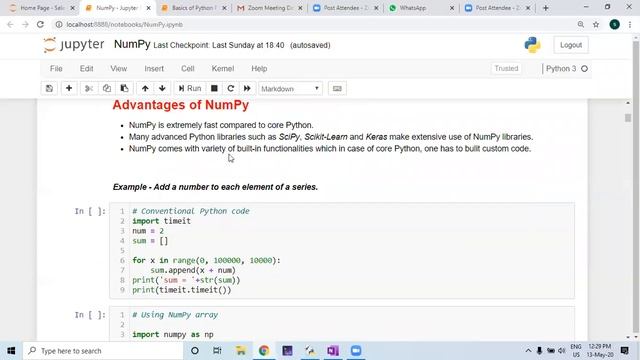Open the command palette keyboard icon

(x=337, y=89)
